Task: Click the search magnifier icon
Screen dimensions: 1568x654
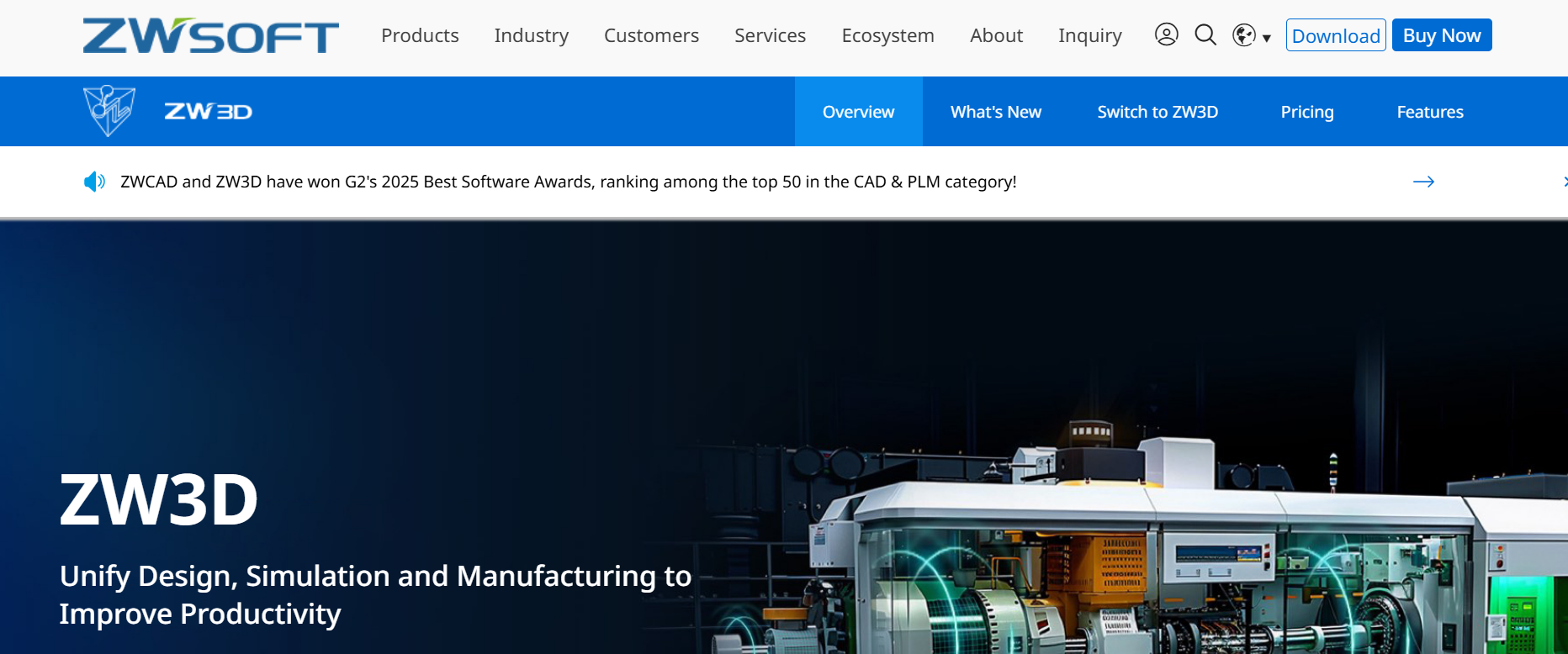Action: pyautogui.click(x=1205, y=34)
